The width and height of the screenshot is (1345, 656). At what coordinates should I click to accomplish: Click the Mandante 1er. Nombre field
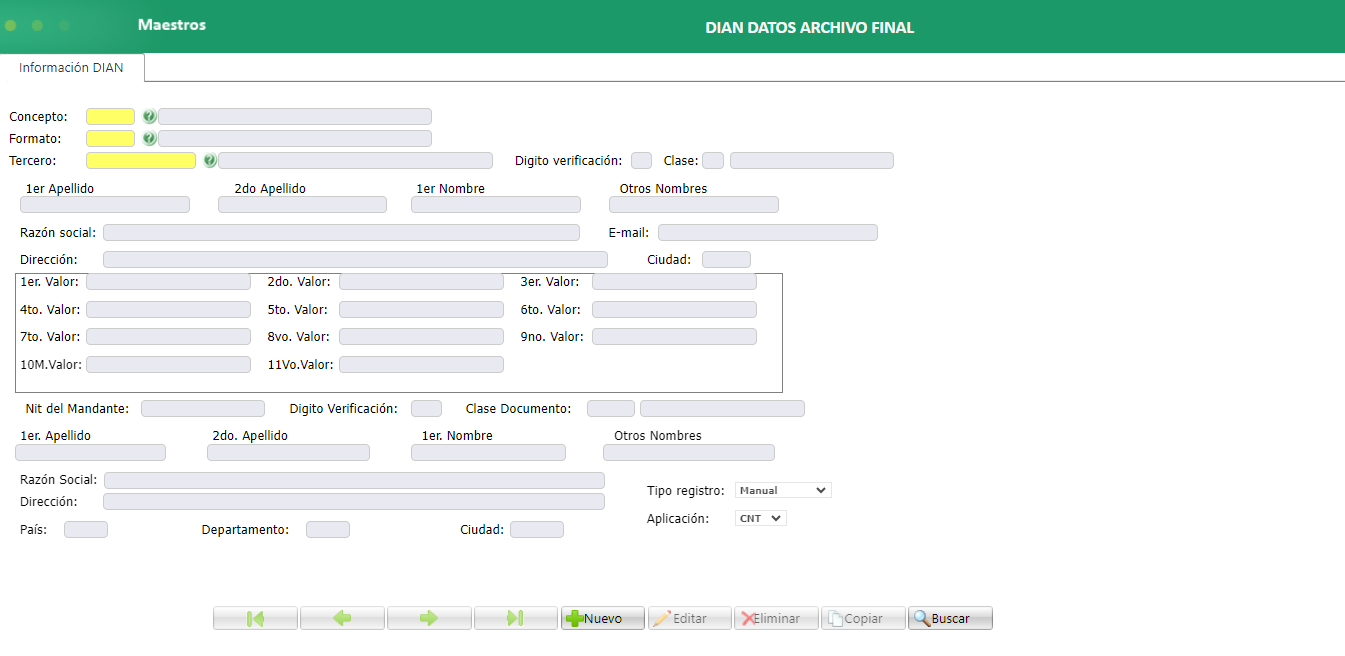tap(488, 453)
